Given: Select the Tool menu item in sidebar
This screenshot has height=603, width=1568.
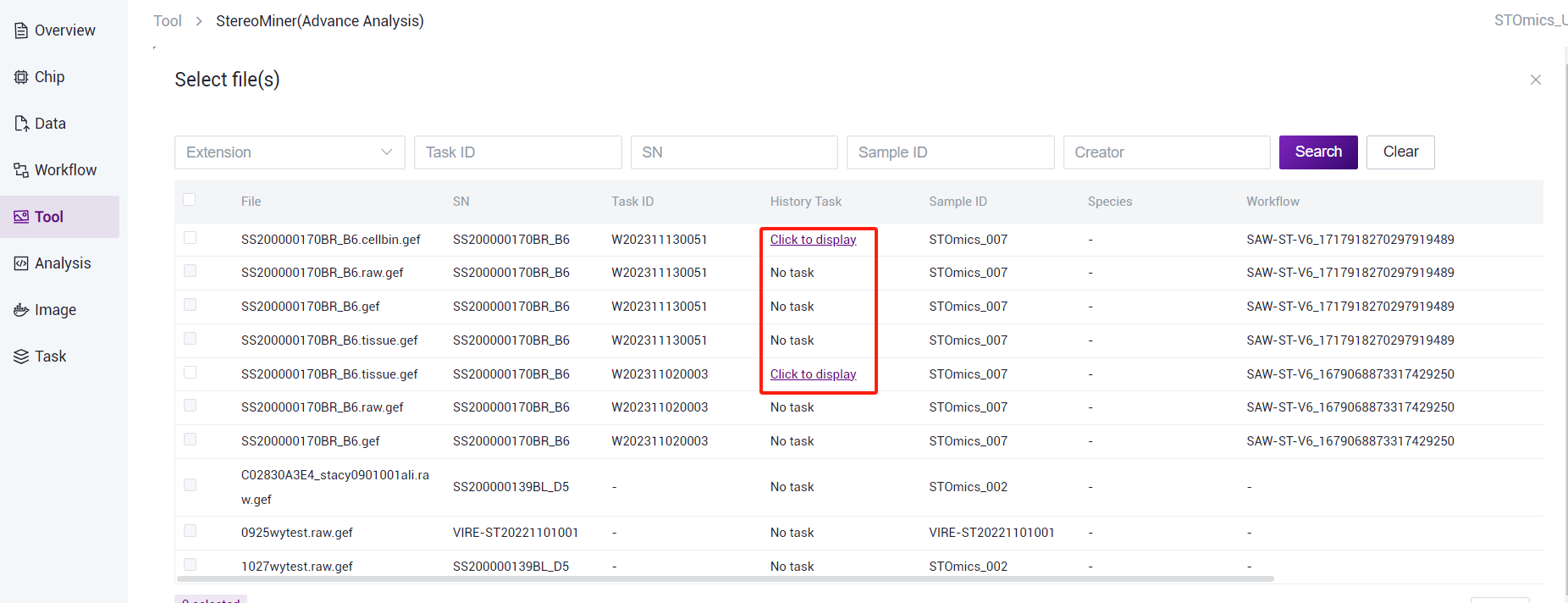Looking at the screenshot, I should point(49,217).
